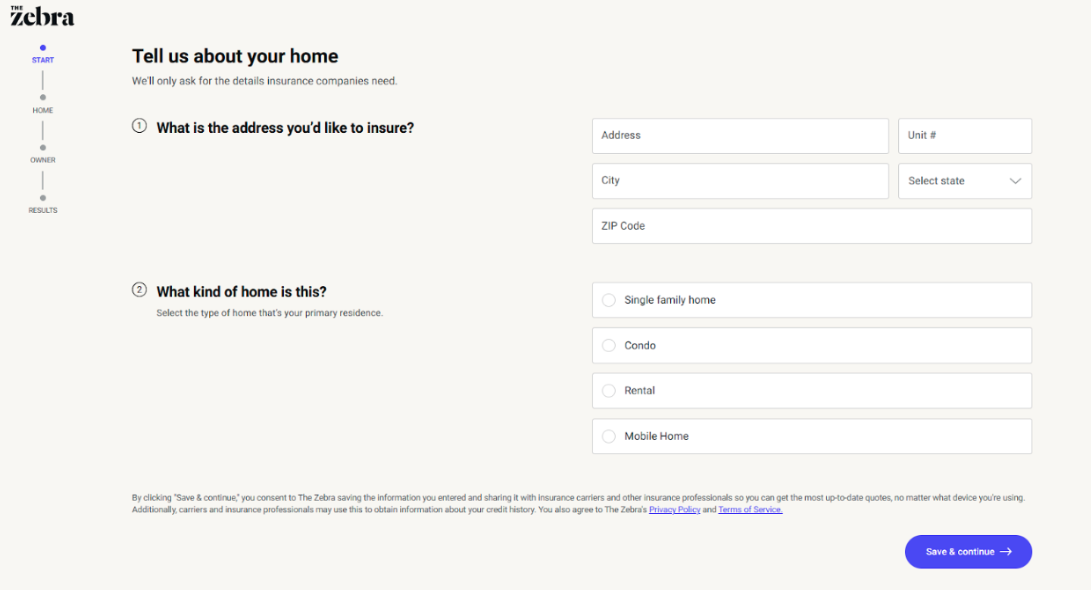Click the circled number 1 question marker
This screenshot has width=1091, height=590.
coord(139,126)
